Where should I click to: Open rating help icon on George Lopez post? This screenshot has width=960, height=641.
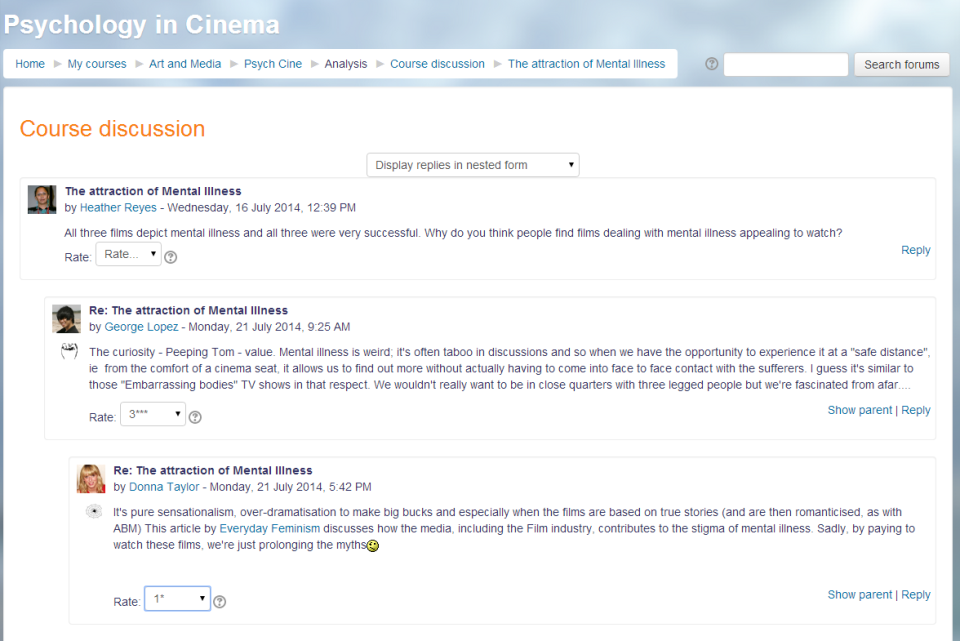195,418
